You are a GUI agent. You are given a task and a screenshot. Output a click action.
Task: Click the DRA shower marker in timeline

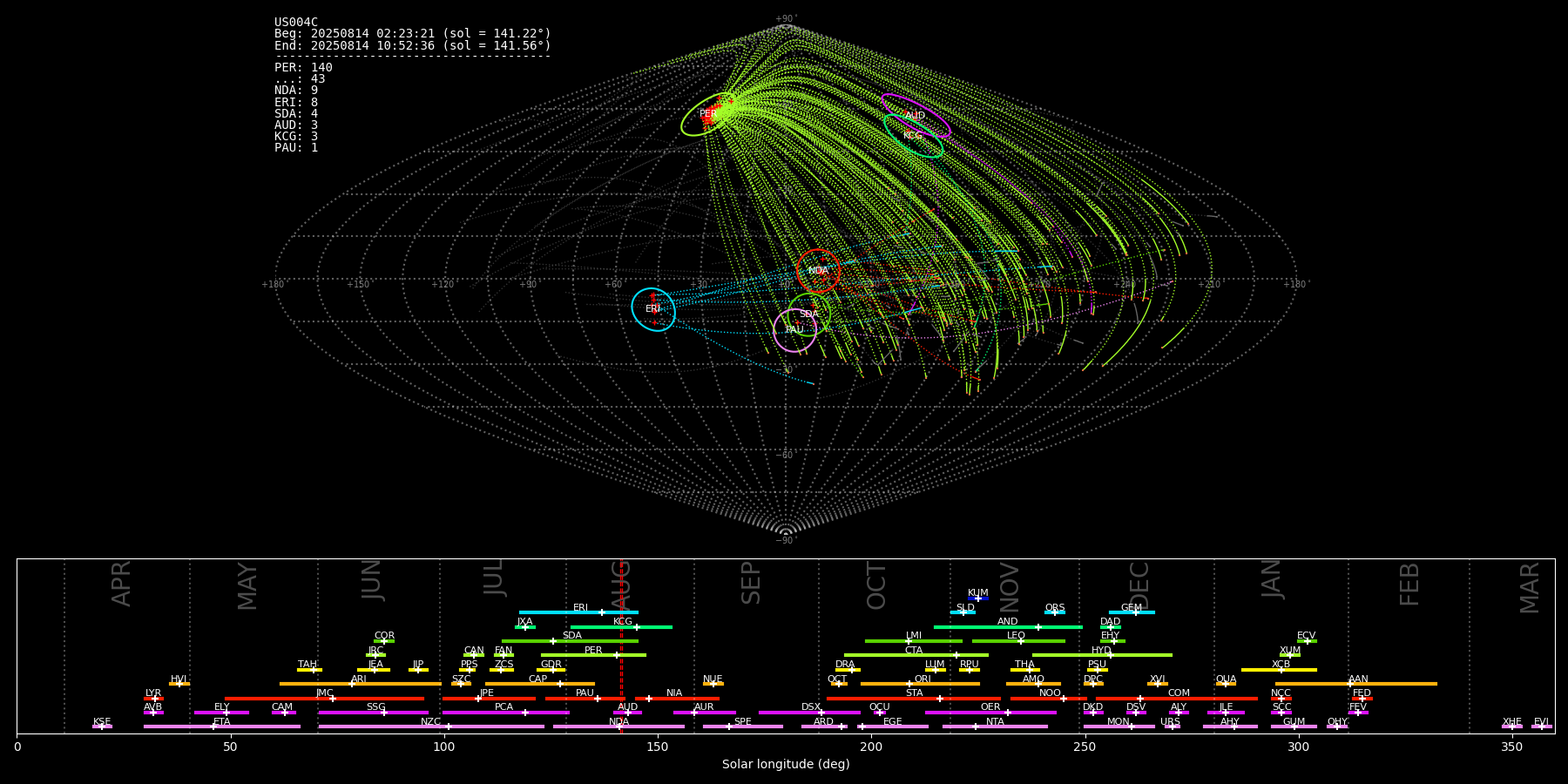click(849, 669)
